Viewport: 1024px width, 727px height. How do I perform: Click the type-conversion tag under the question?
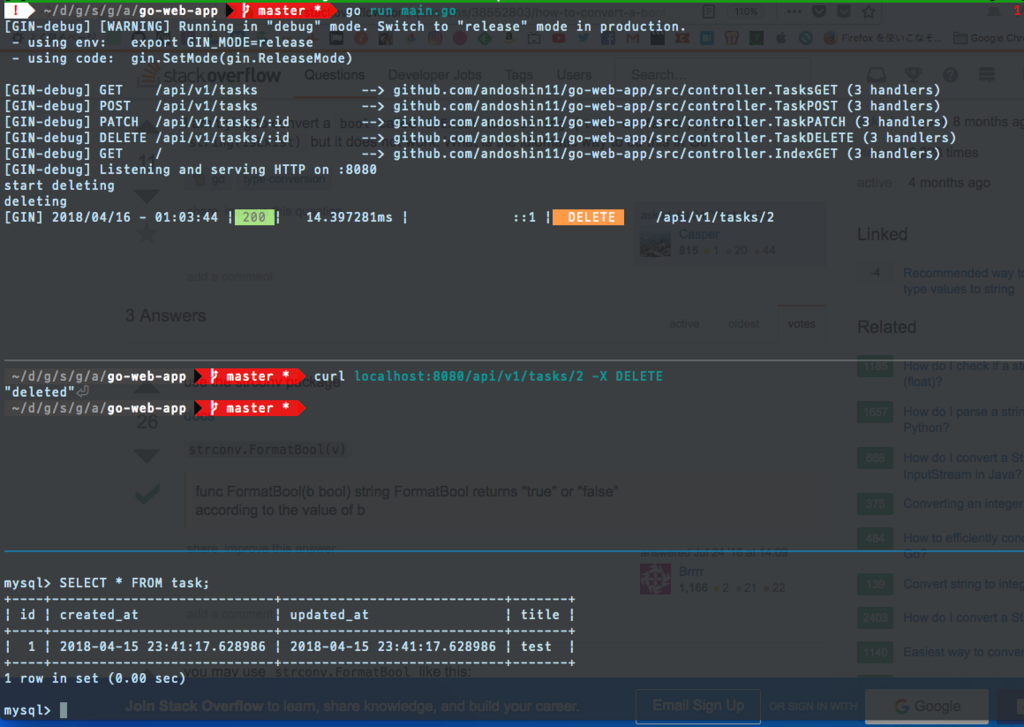[x=284, y=179]
